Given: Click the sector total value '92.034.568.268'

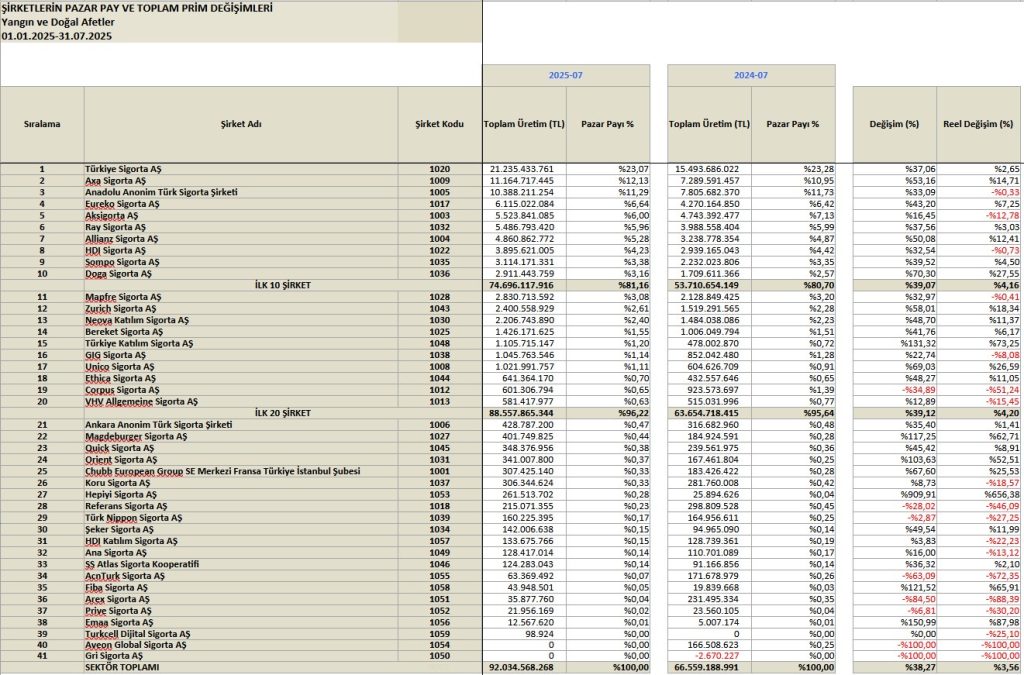Looking at the screenshot, I should click(524, 668).
